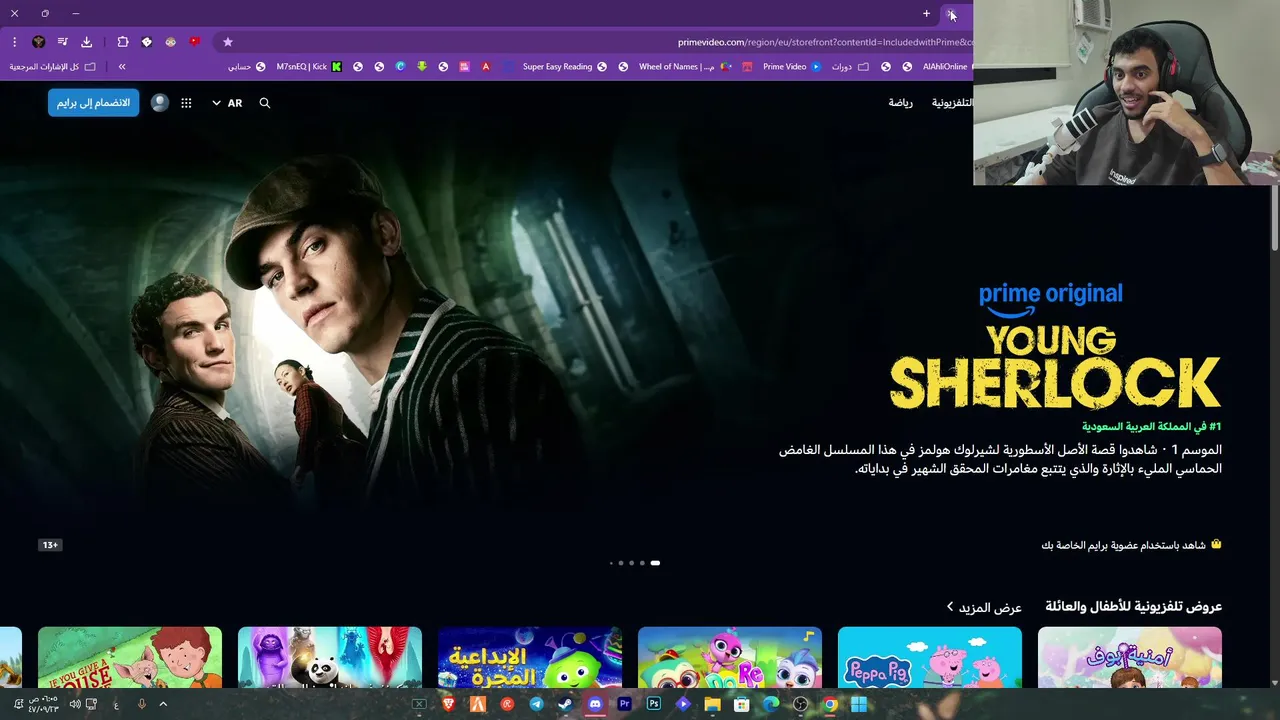Screen dimensions: 1280x720
Task: Open the دورات bookmarks folder
Action: coord(850,67)
